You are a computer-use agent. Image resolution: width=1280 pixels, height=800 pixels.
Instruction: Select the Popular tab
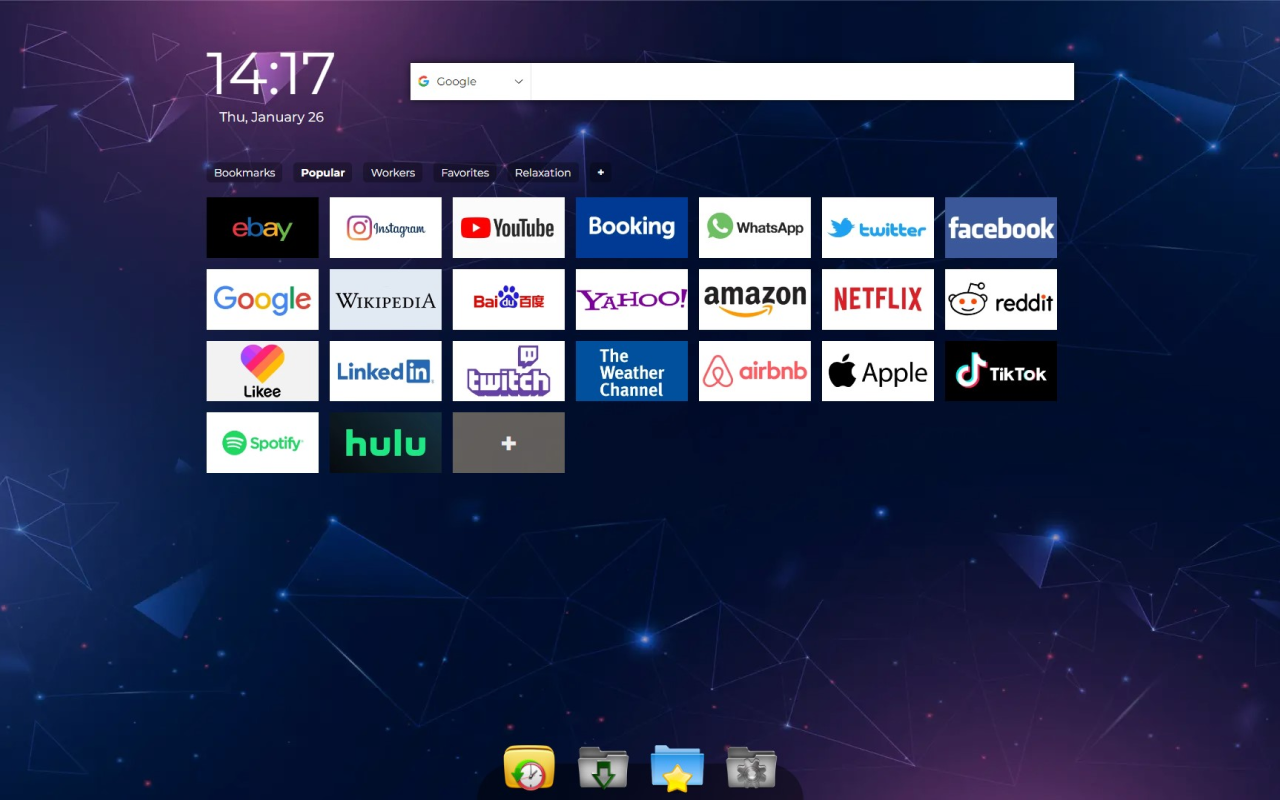coord(323,173)
